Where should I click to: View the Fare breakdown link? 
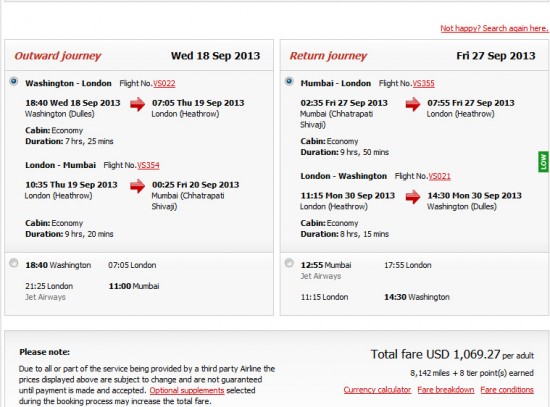click(445, 390)
